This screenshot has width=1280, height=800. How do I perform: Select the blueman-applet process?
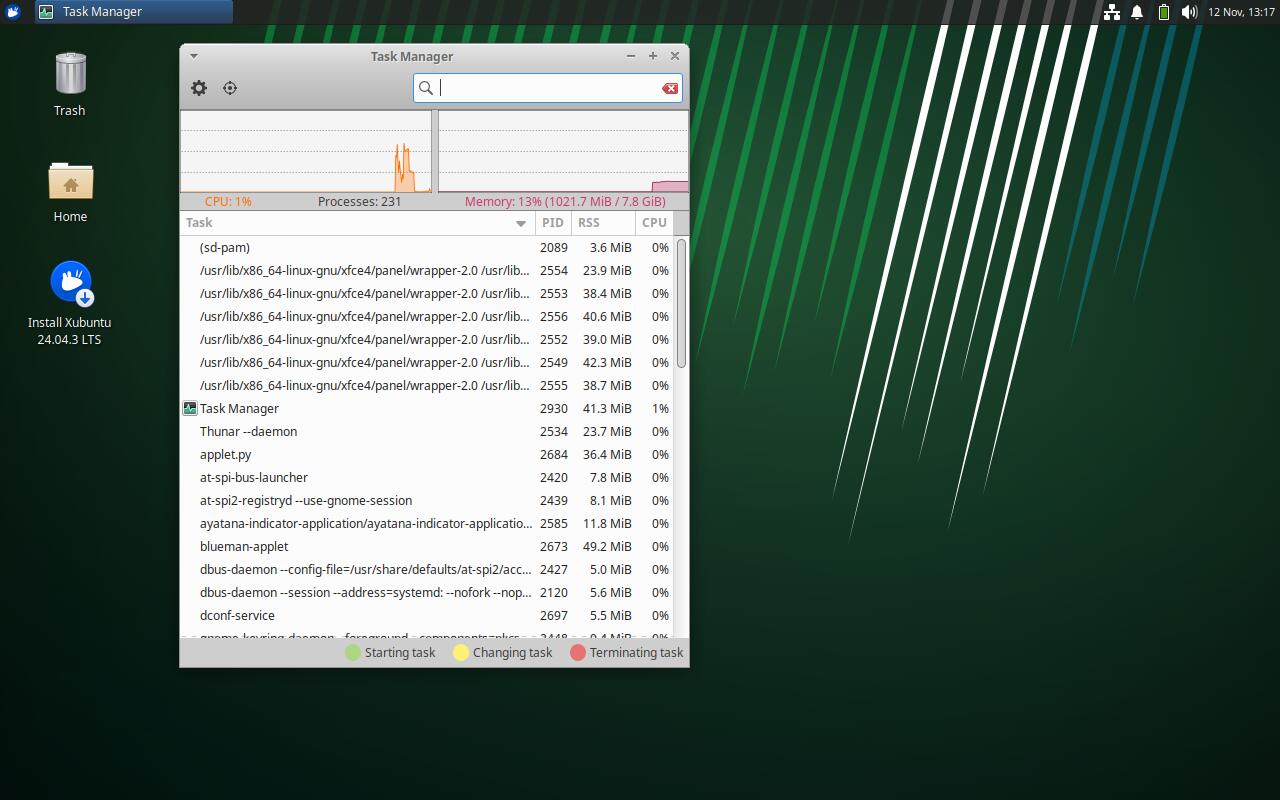428,546
